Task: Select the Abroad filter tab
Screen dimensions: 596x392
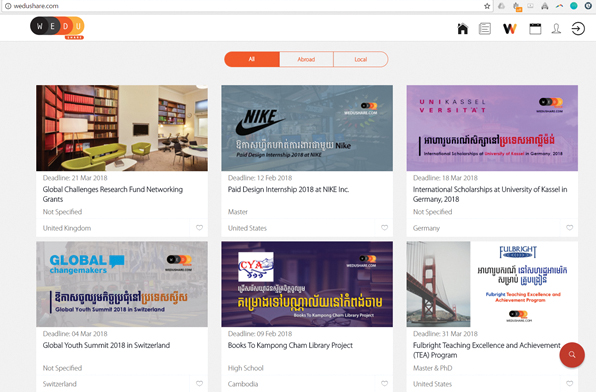Action: point(306,59)
